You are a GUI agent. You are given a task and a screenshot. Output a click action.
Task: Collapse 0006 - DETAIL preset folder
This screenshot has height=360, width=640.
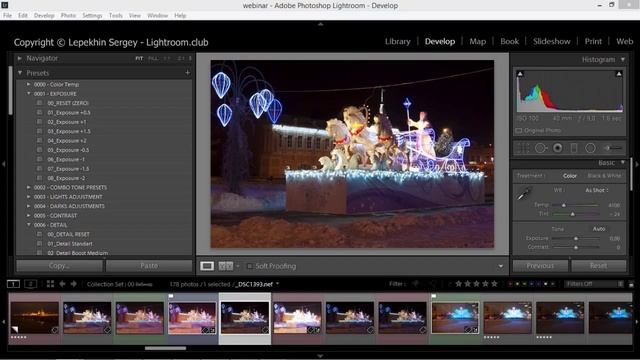tap(29, 225)
